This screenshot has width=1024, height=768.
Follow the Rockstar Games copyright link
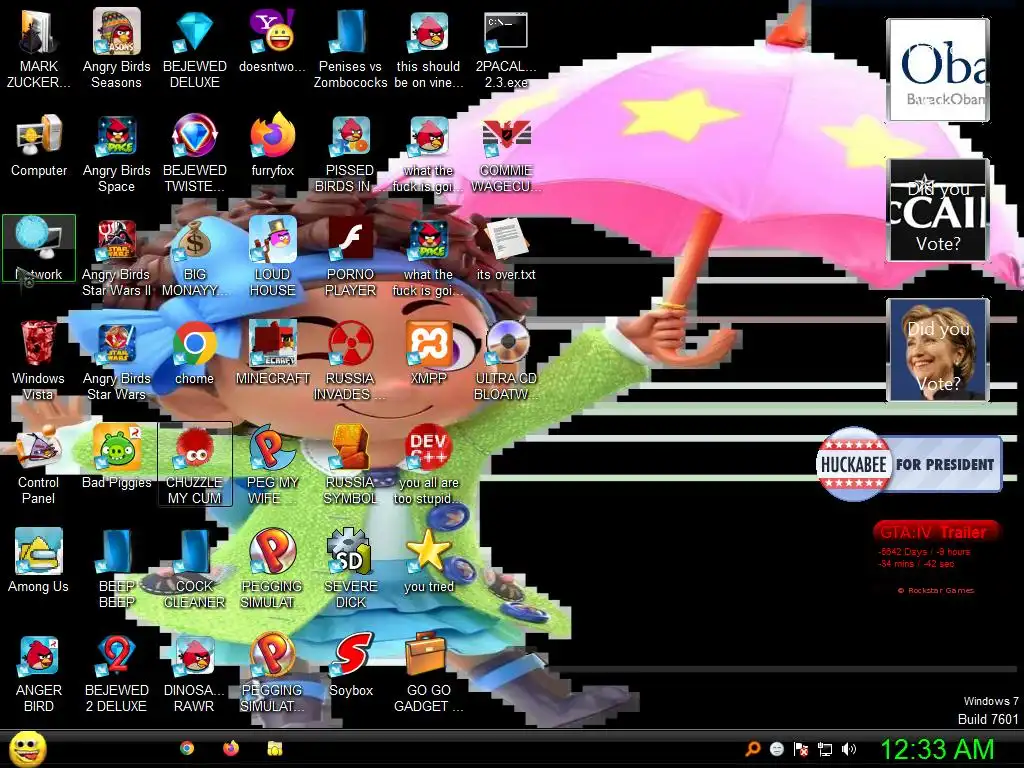(936, 590)
